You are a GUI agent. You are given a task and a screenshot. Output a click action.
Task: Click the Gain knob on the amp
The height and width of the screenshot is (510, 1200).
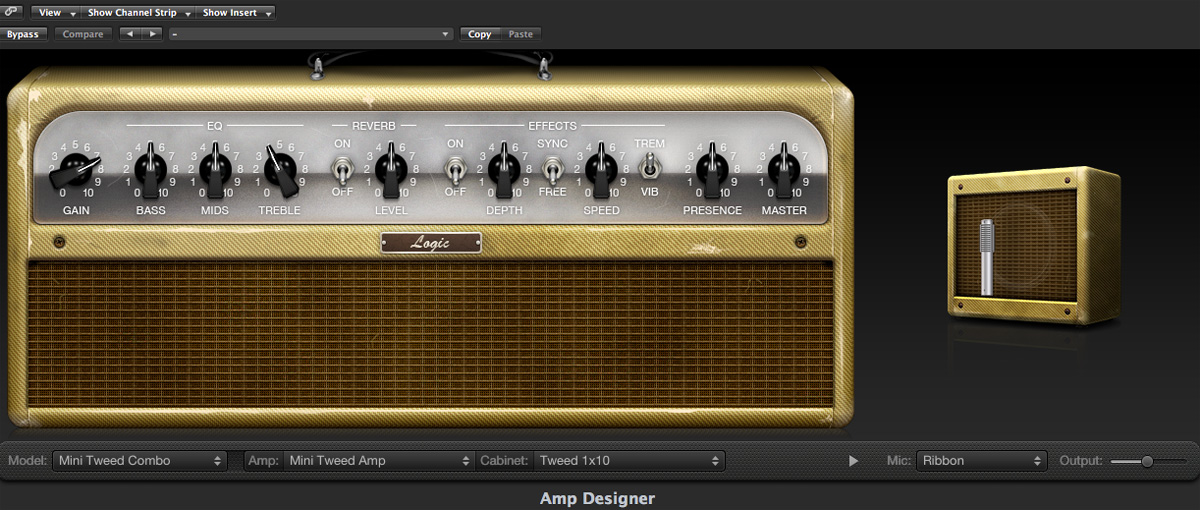coord(75,171)
